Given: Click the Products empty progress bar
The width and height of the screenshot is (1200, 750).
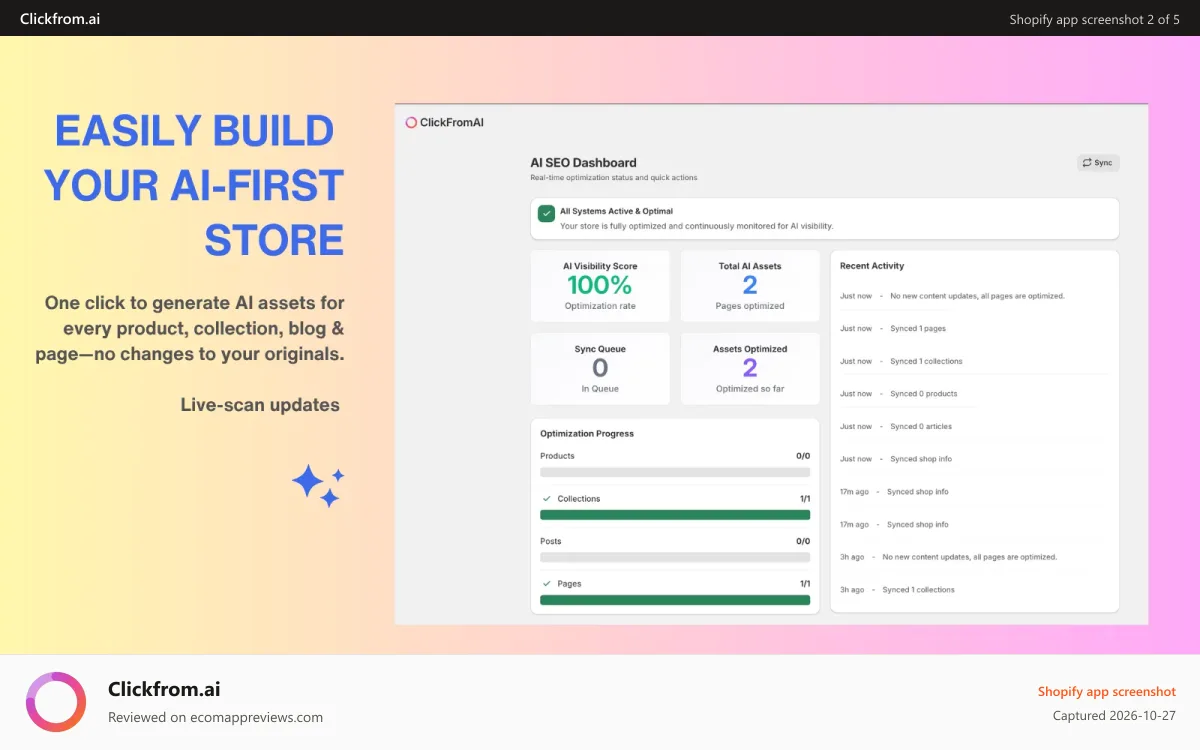Looking at the screenshot, I should coord(675,472).
